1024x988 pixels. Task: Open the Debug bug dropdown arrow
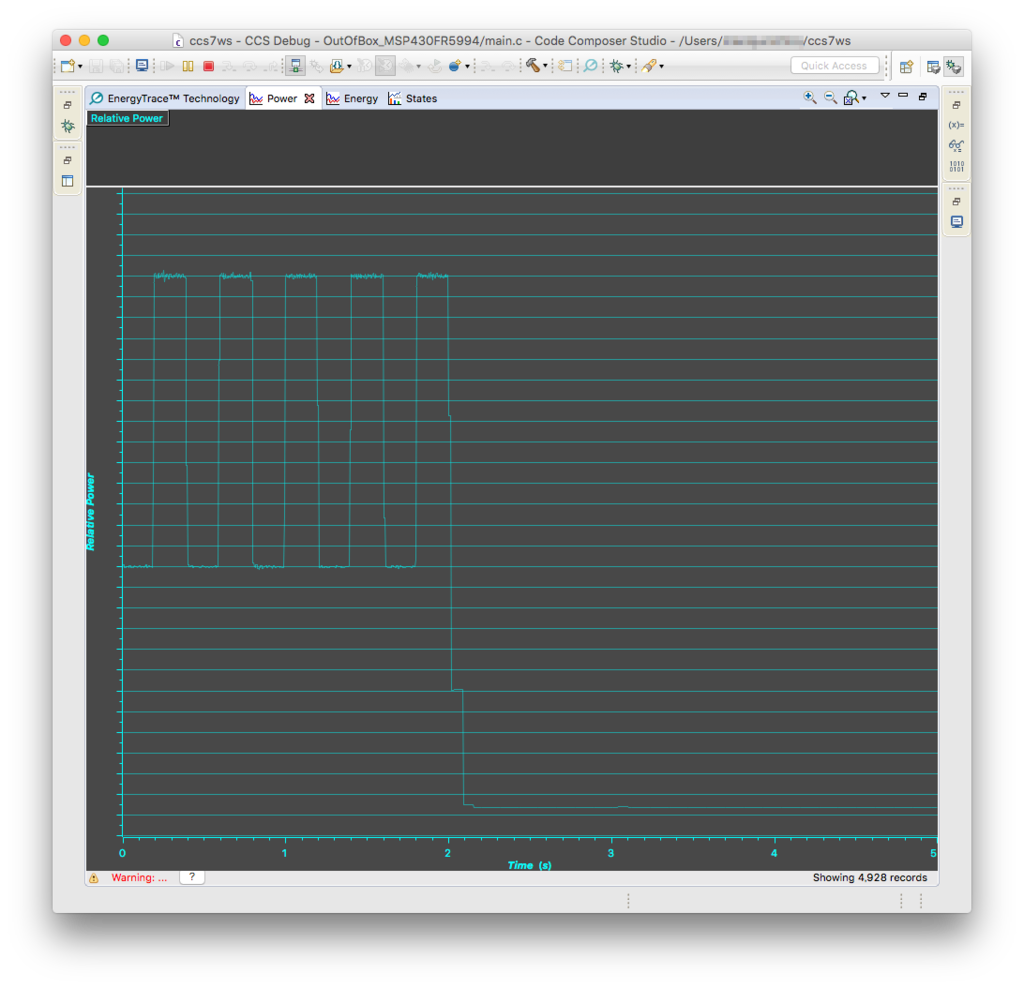628,67
